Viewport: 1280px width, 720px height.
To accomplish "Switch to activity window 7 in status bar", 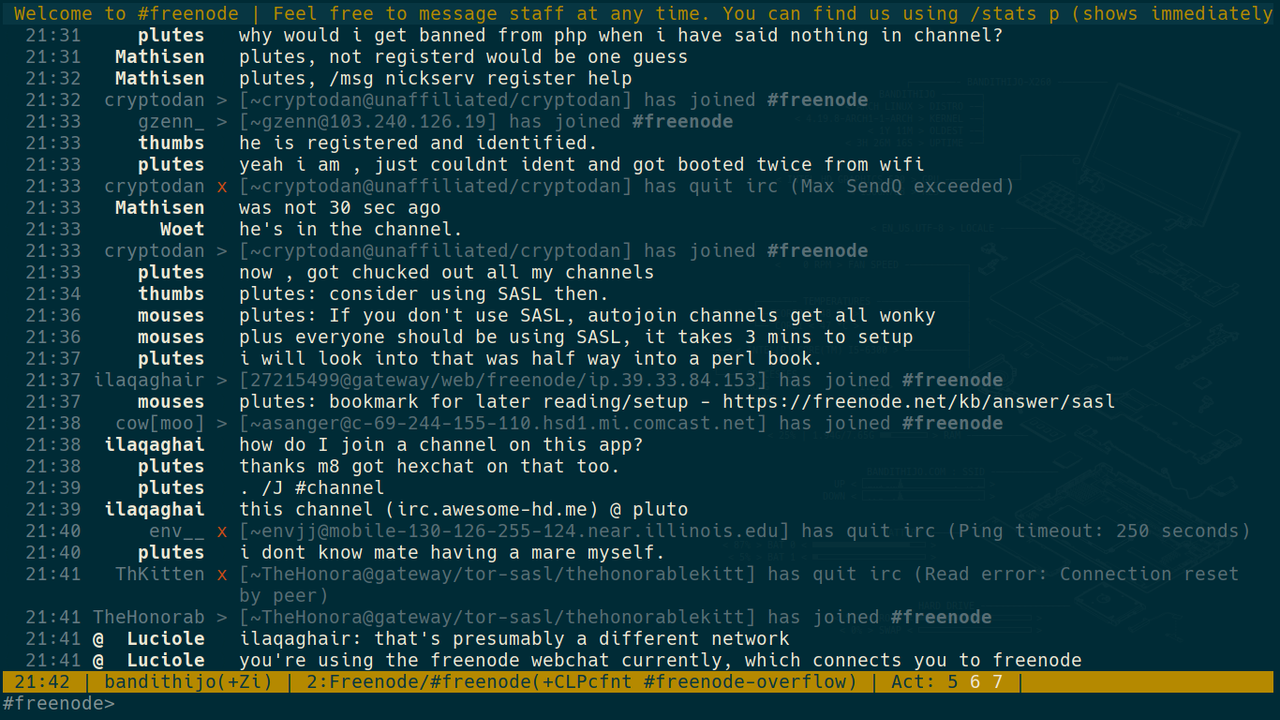I will (x=997, y=682).
